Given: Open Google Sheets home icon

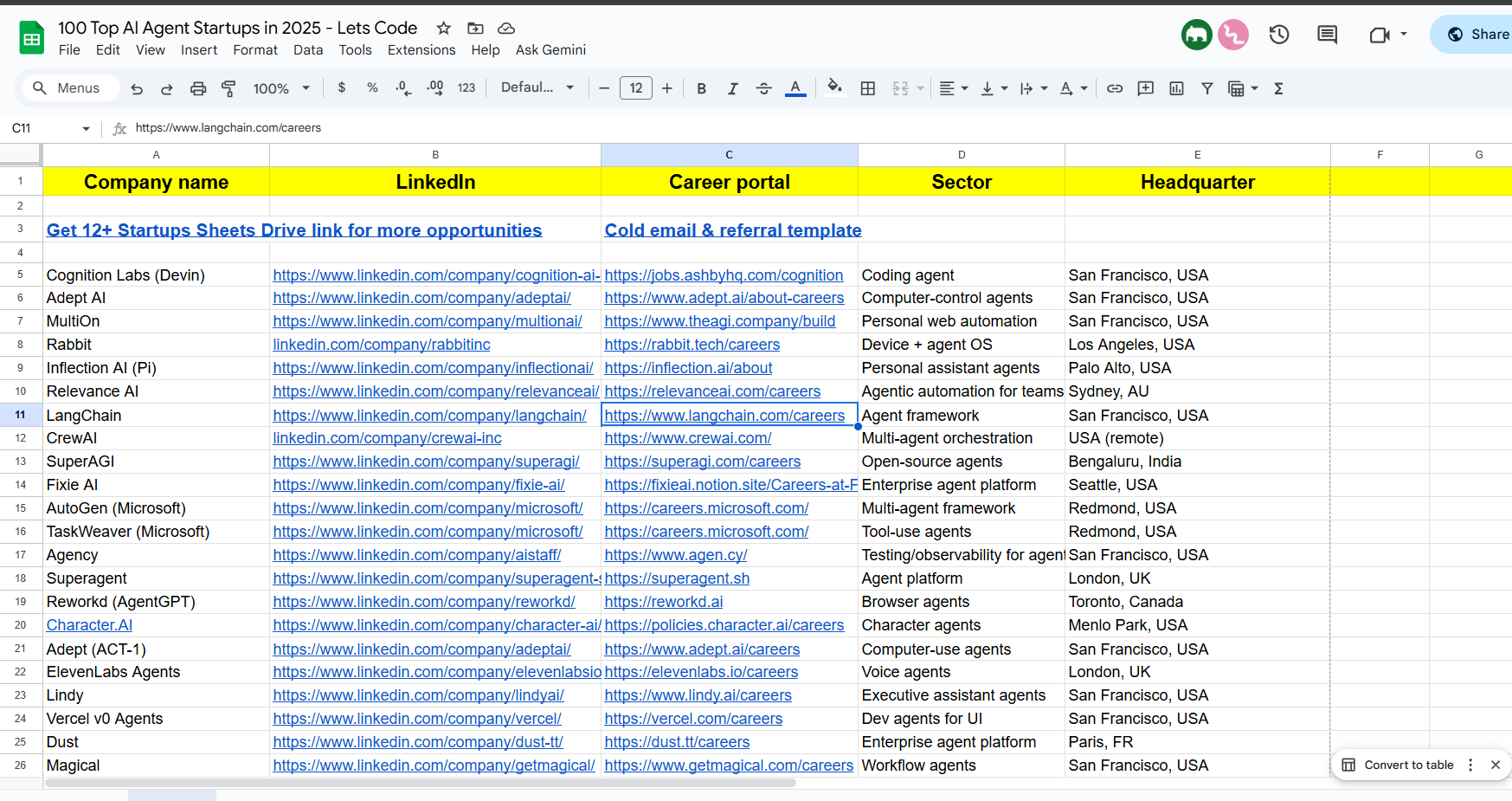Looking at the screenshot, I should coord(32,37).
